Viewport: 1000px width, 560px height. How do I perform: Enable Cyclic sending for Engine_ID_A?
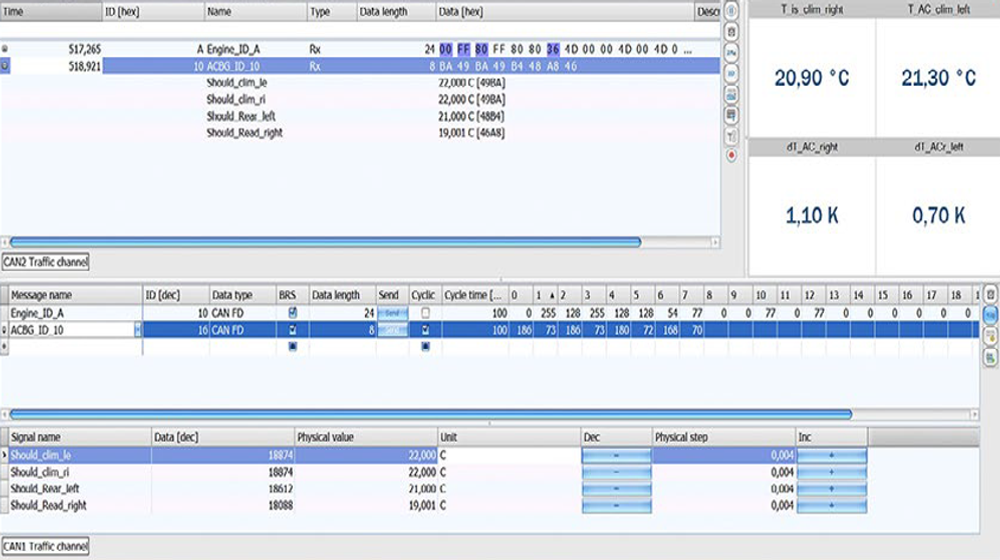point(425,313)
